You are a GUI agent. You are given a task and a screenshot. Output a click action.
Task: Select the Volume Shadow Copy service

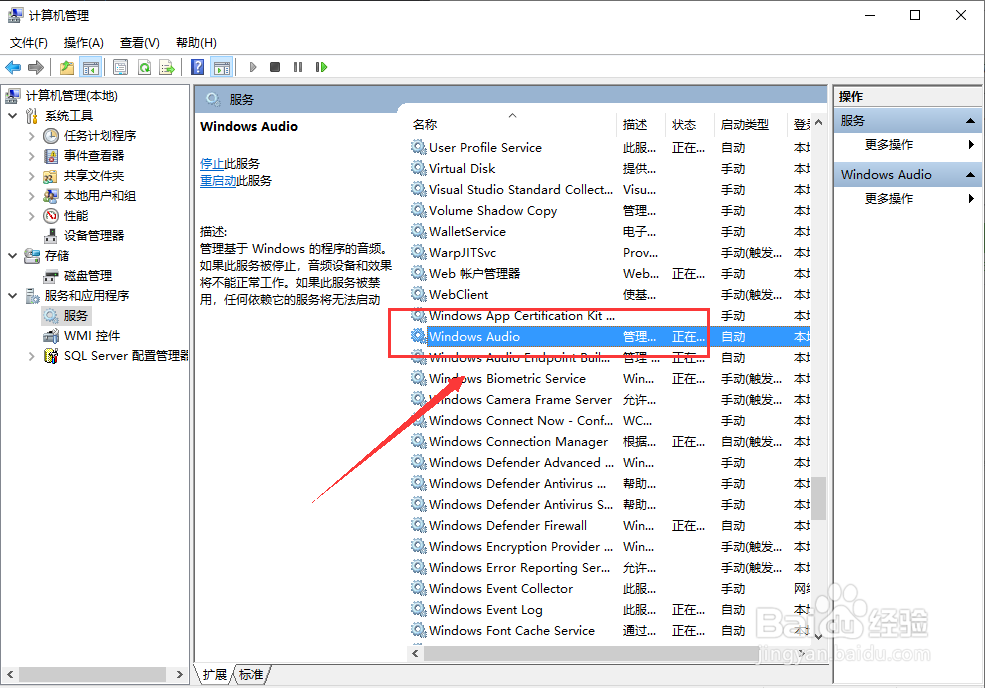click(x=610, y=210)
